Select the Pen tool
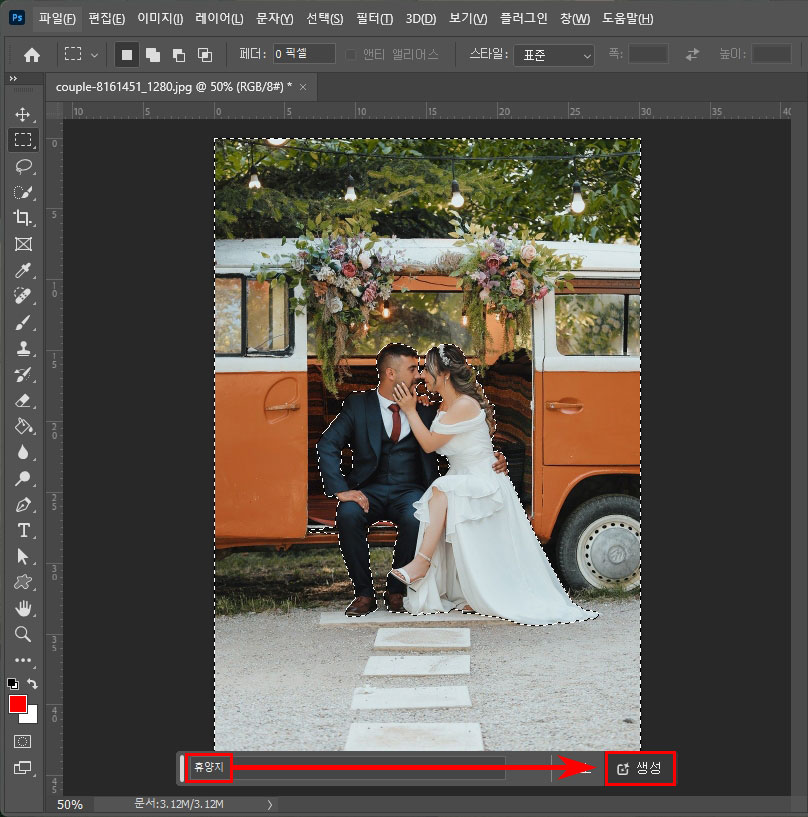 coord(22,504)
